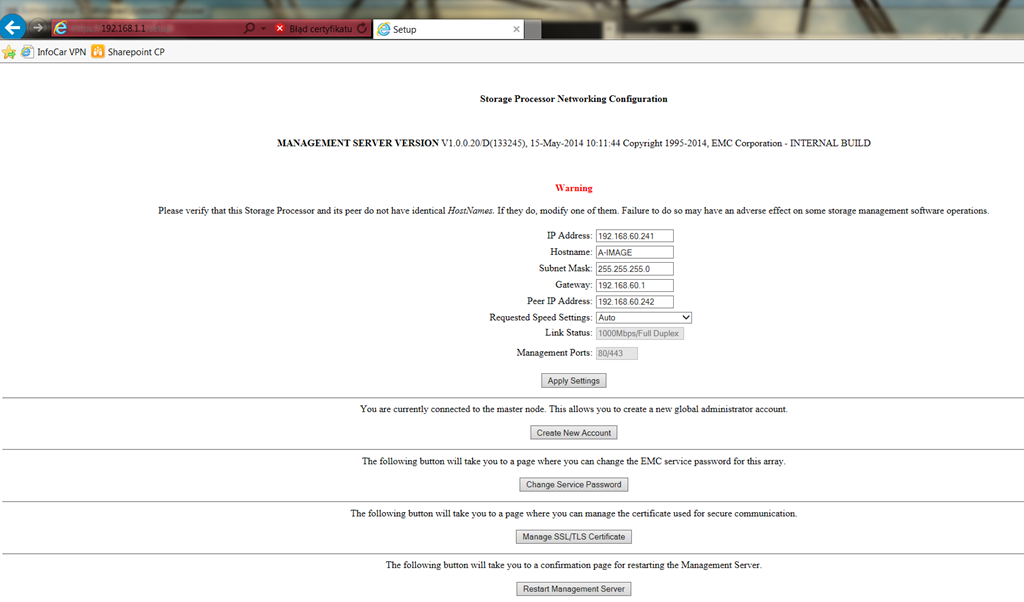This screenshot has height=602, width=1024.
Task: Click the Management Ports field 80/443
Action: coord(616,353)
